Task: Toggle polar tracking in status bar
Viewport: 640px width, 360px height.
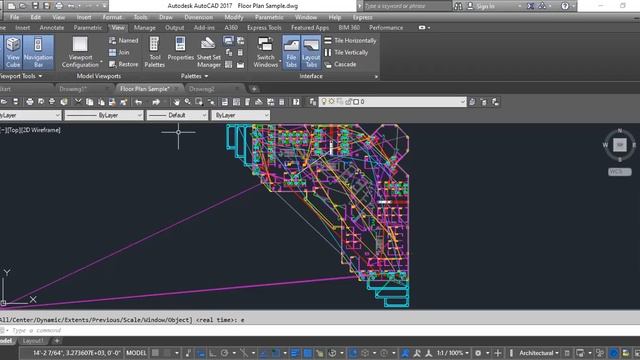Action: 224,353
